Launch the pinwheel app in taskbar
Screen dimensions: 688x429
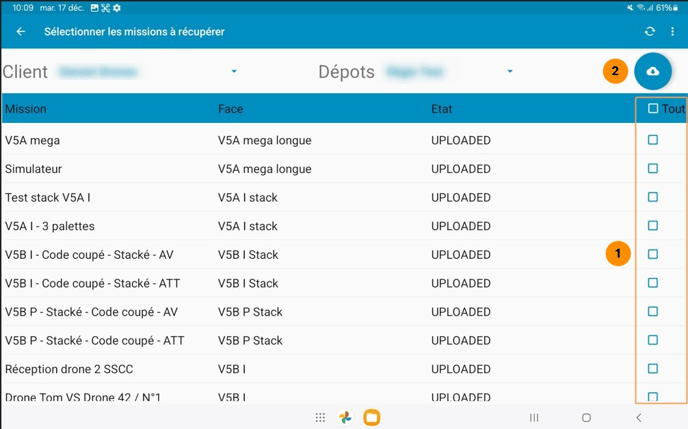[345, 417]
